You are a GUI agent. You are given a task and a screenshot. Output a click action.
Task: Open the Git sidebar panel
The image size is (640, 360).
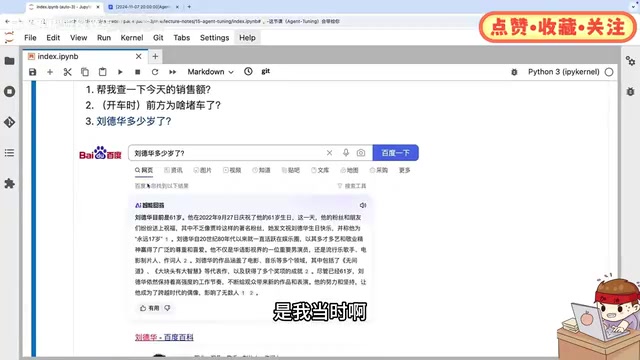[9, 122]
